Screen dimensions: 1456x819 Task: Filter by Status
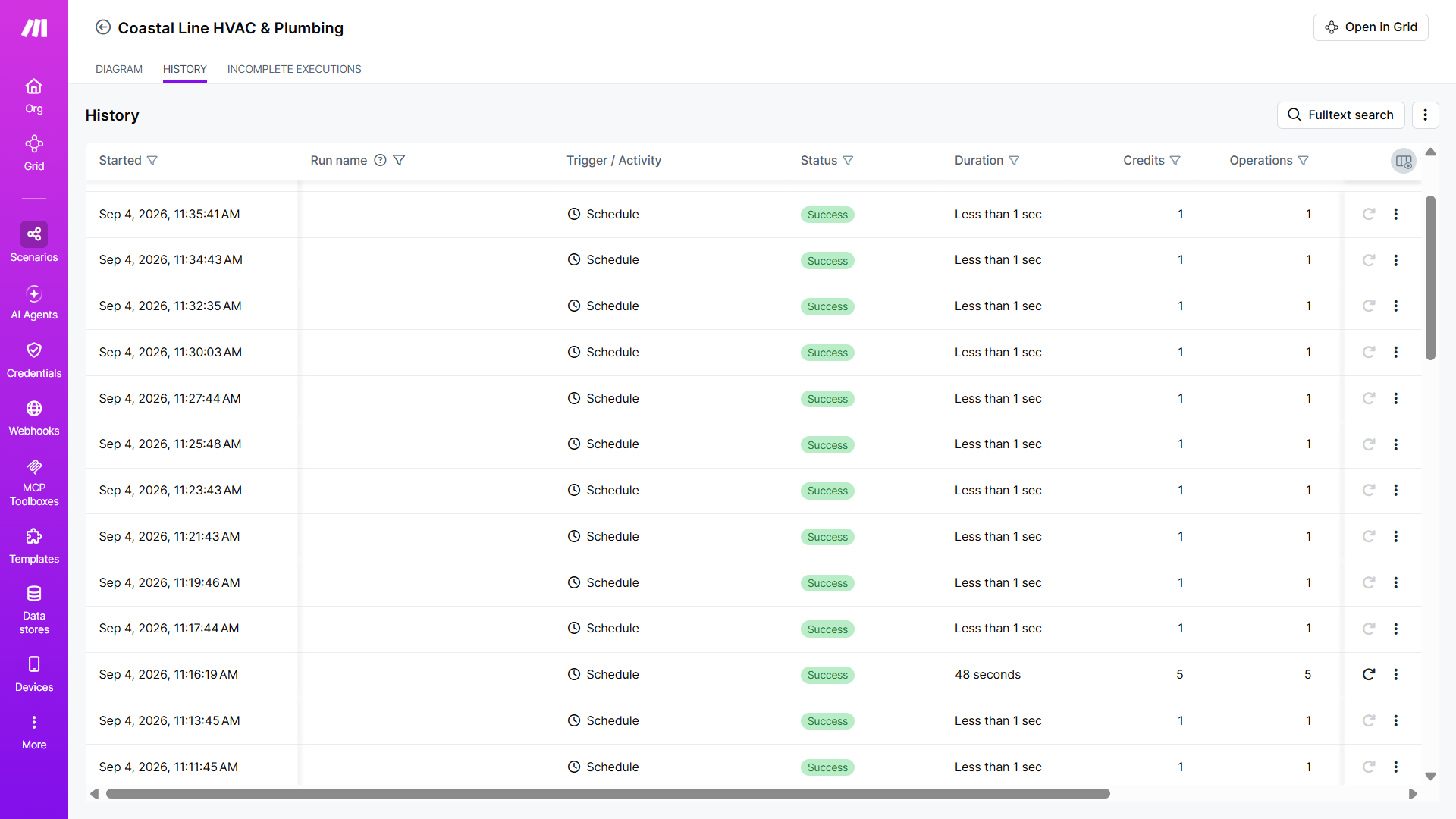[x=848, y=160]
